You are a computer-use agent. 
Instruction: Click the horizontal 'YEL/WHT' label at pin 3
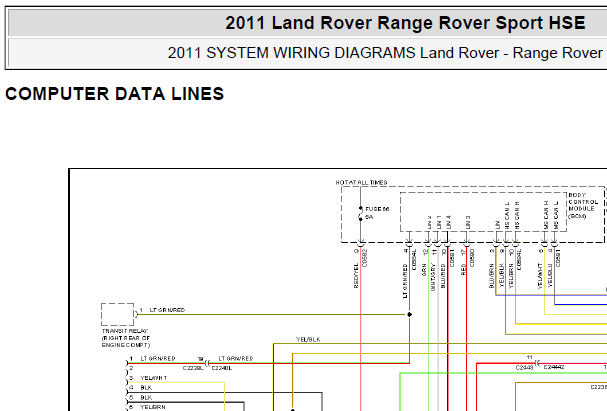[x=154, y=378]
